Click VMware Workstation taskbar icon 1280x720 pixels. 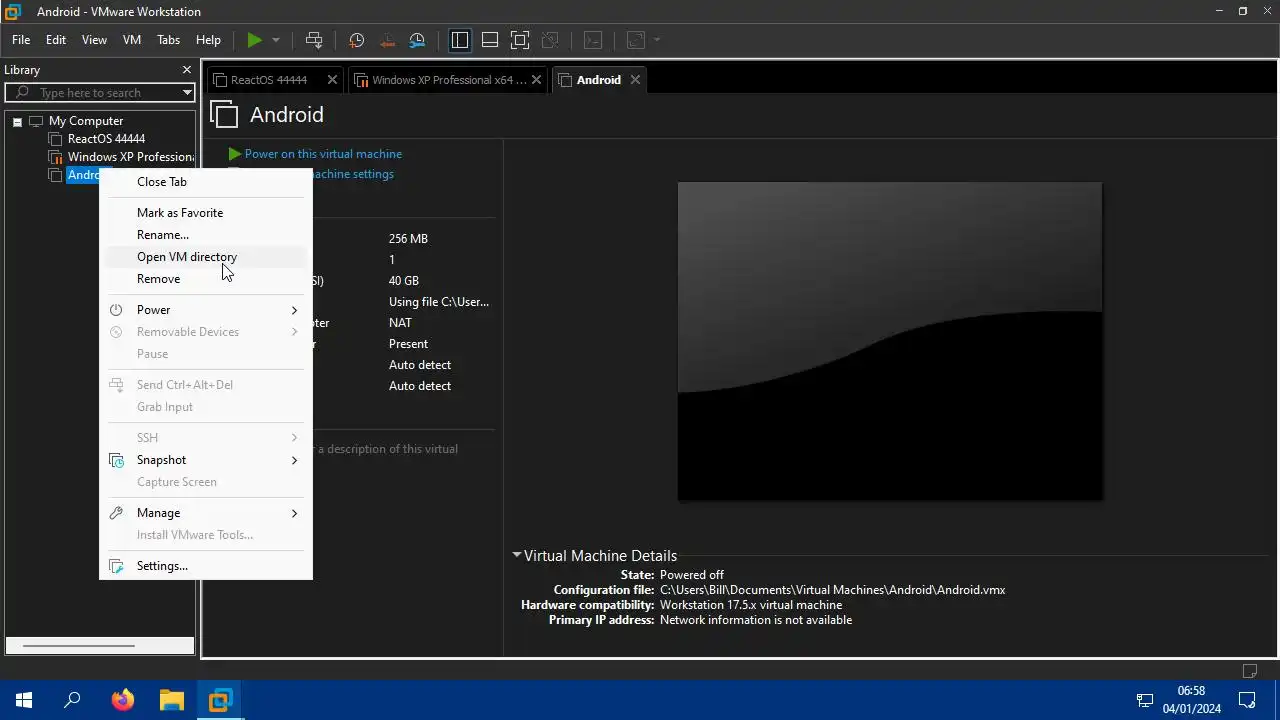point(220,700)
